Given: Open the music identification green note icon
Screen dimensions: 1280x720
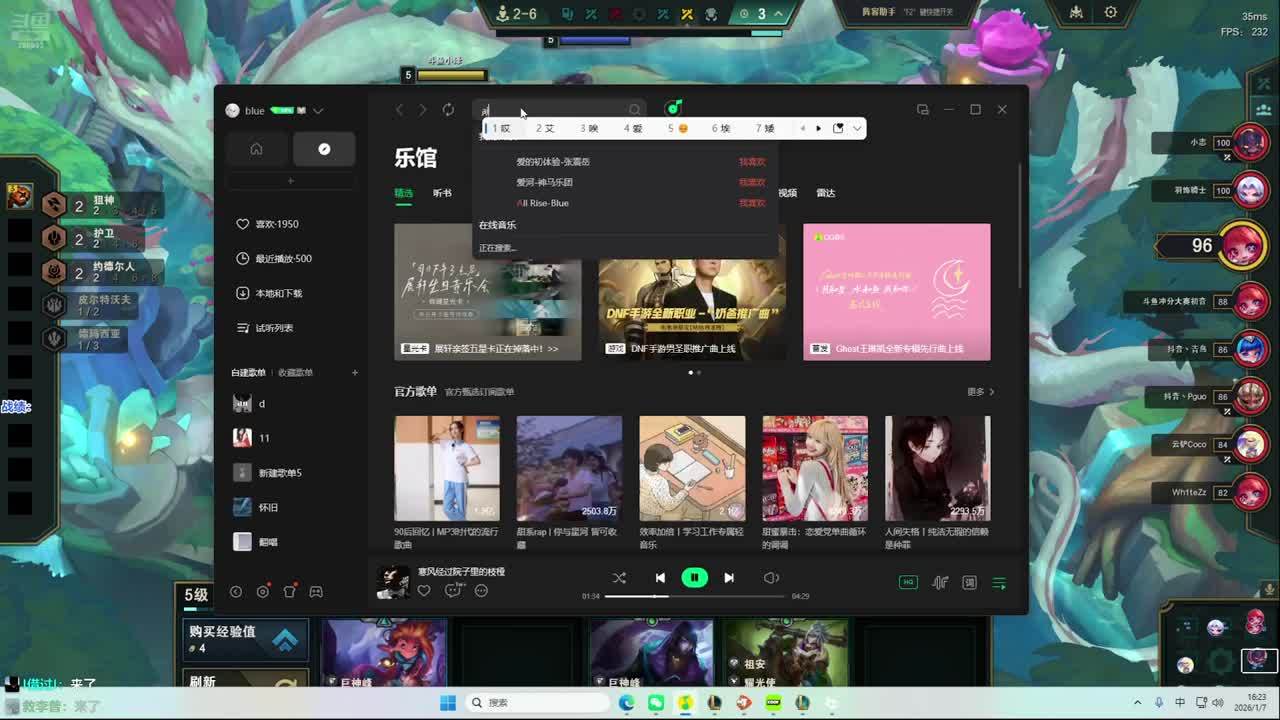Looking at the screenshot, I should 674,108.
